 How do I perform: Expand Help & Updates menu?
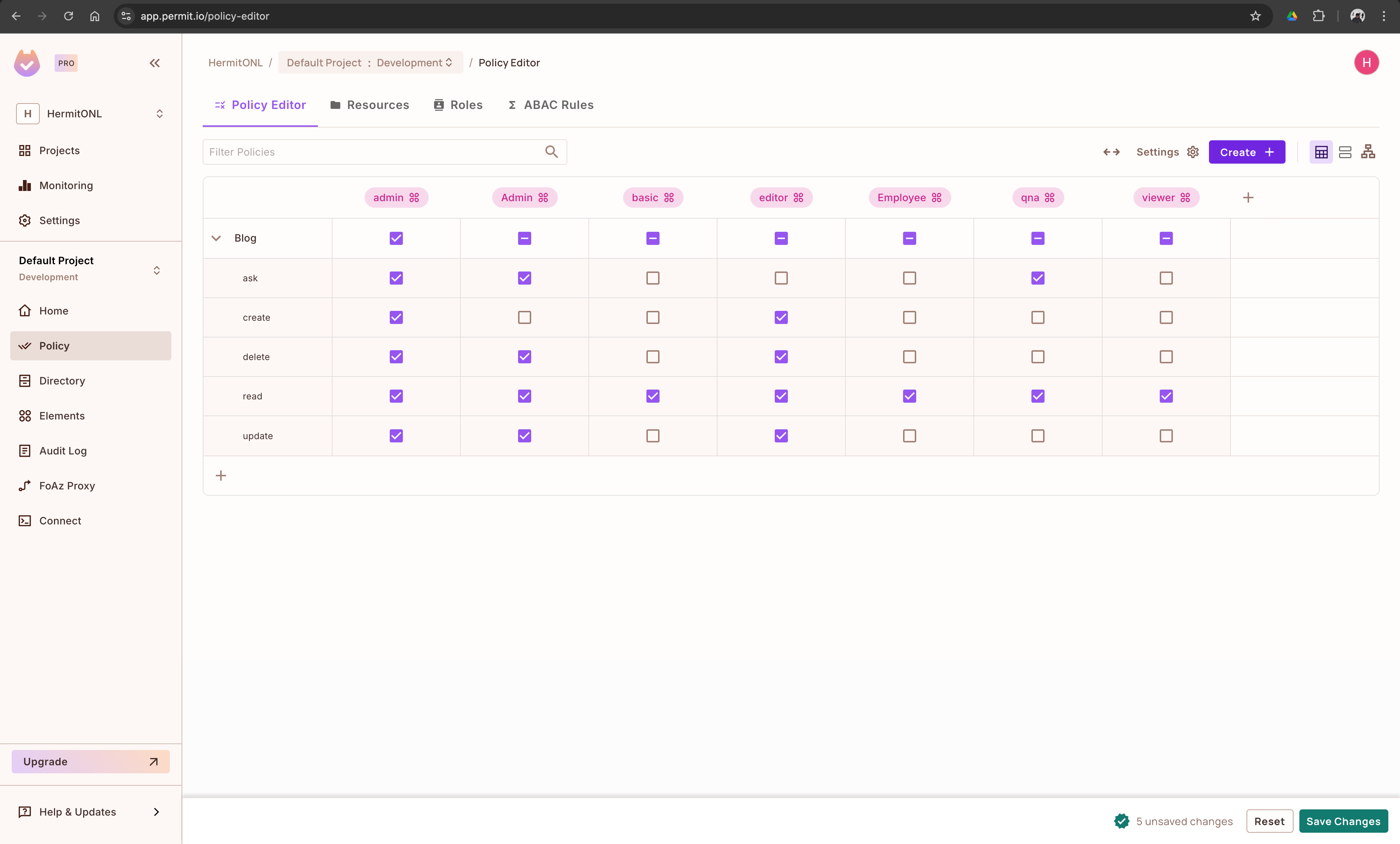pyautogui.click(x=91, y=812)
